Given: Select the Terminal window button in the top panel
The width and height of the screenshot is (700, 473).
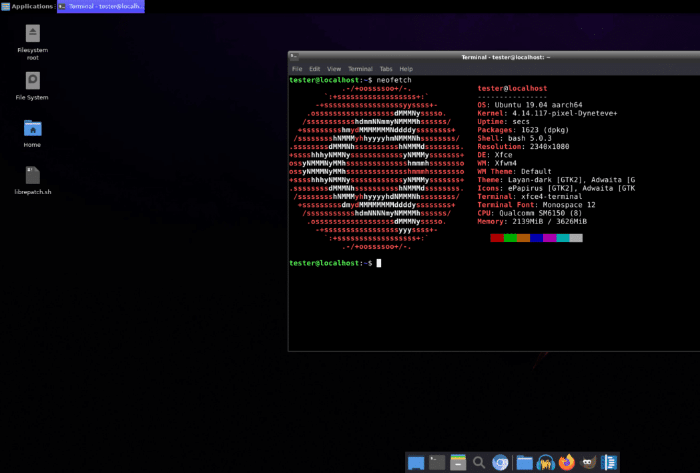Looking at the screenshot, I should (x=101, y=6).
